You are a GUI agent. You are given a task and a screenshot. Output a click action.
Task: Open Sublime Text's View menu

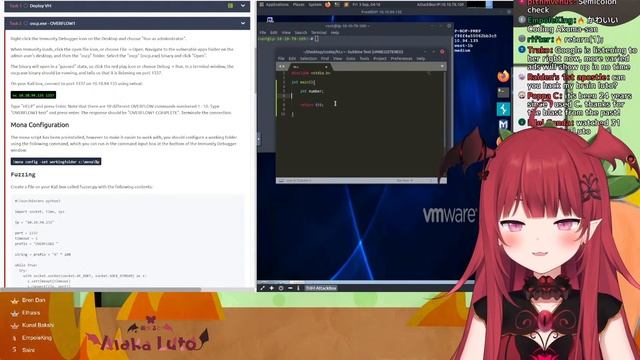click(338, 59)
